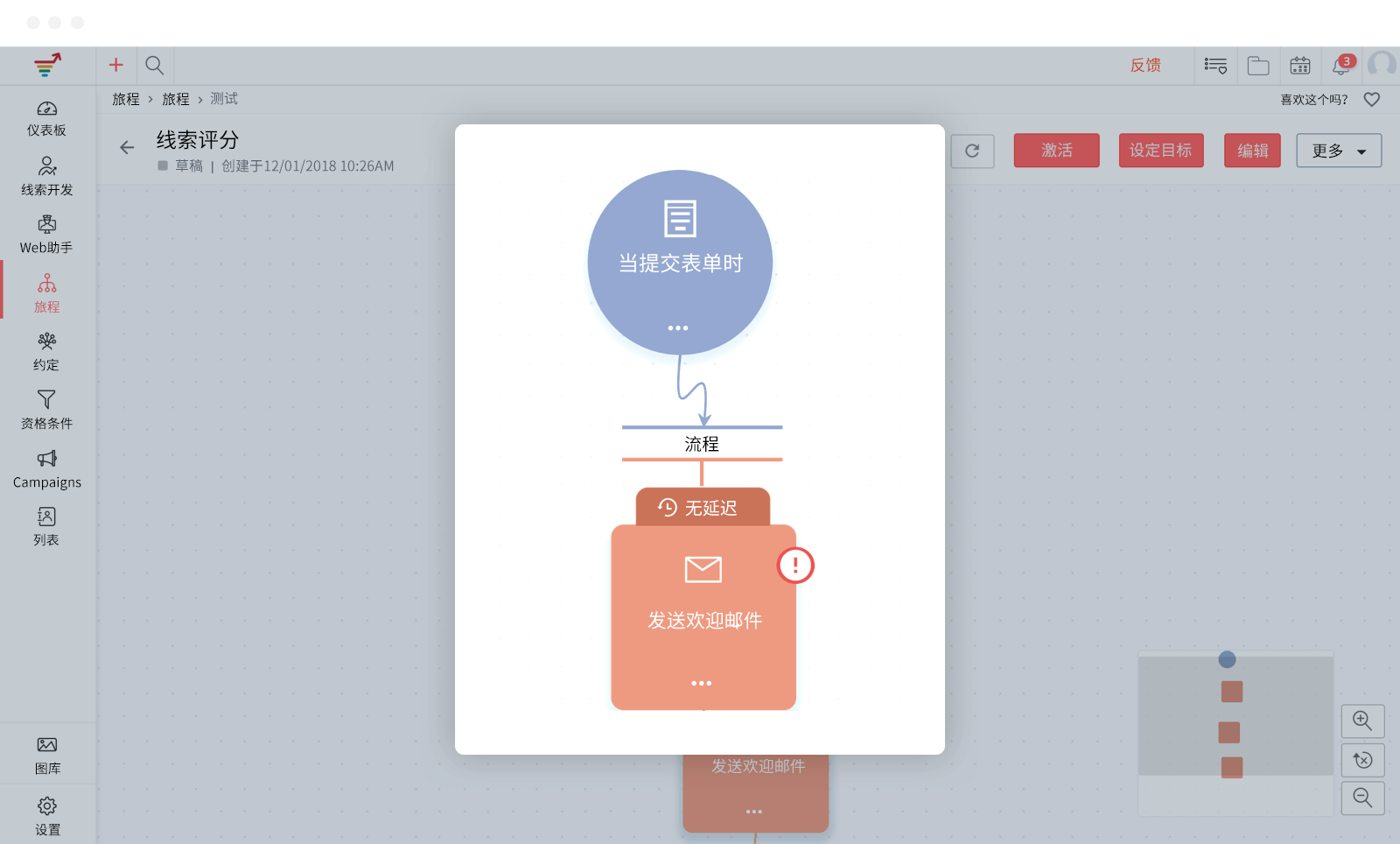Viewport: 1400px width, 844px height.
Task: Click the red warning alert on email card
Action: (795, 566)
